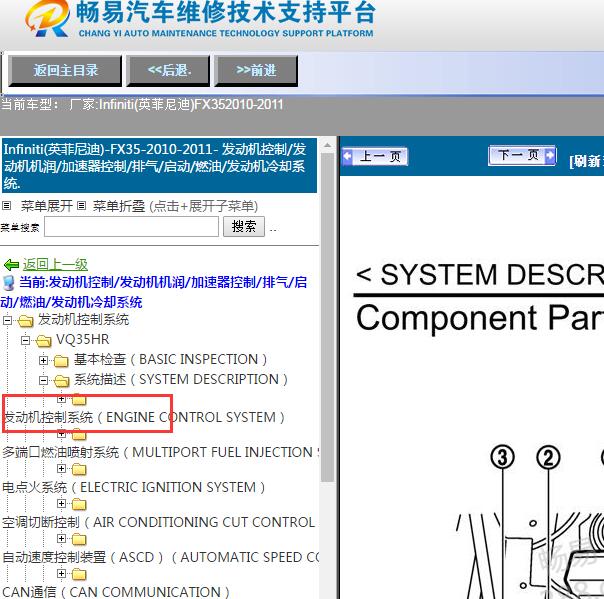The width and height of the screenshot is (604, 599).
Task: Click the 当前车型 Infiniti FX35 text
Action: coord(142,104)
